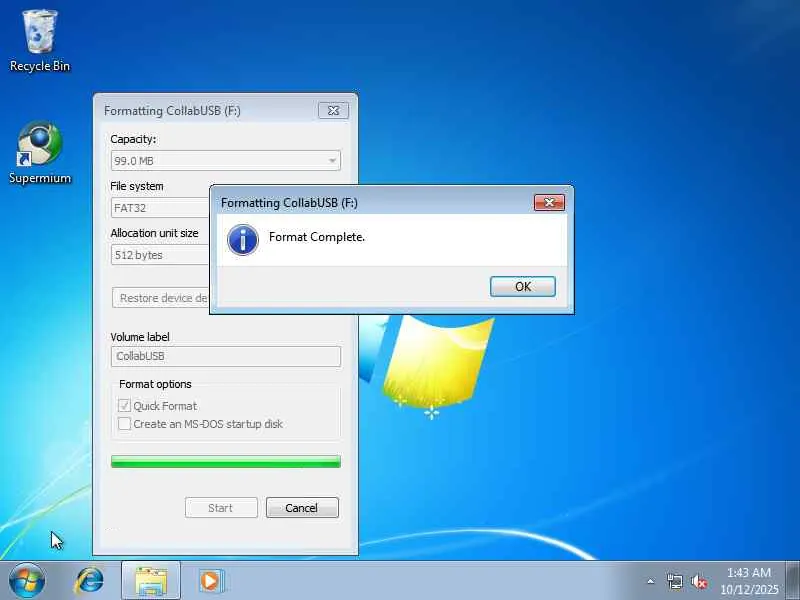This screenshot has width=800, height=600.
Task: Click the muted volume tray icon
Action: click(x=699, y=581)
